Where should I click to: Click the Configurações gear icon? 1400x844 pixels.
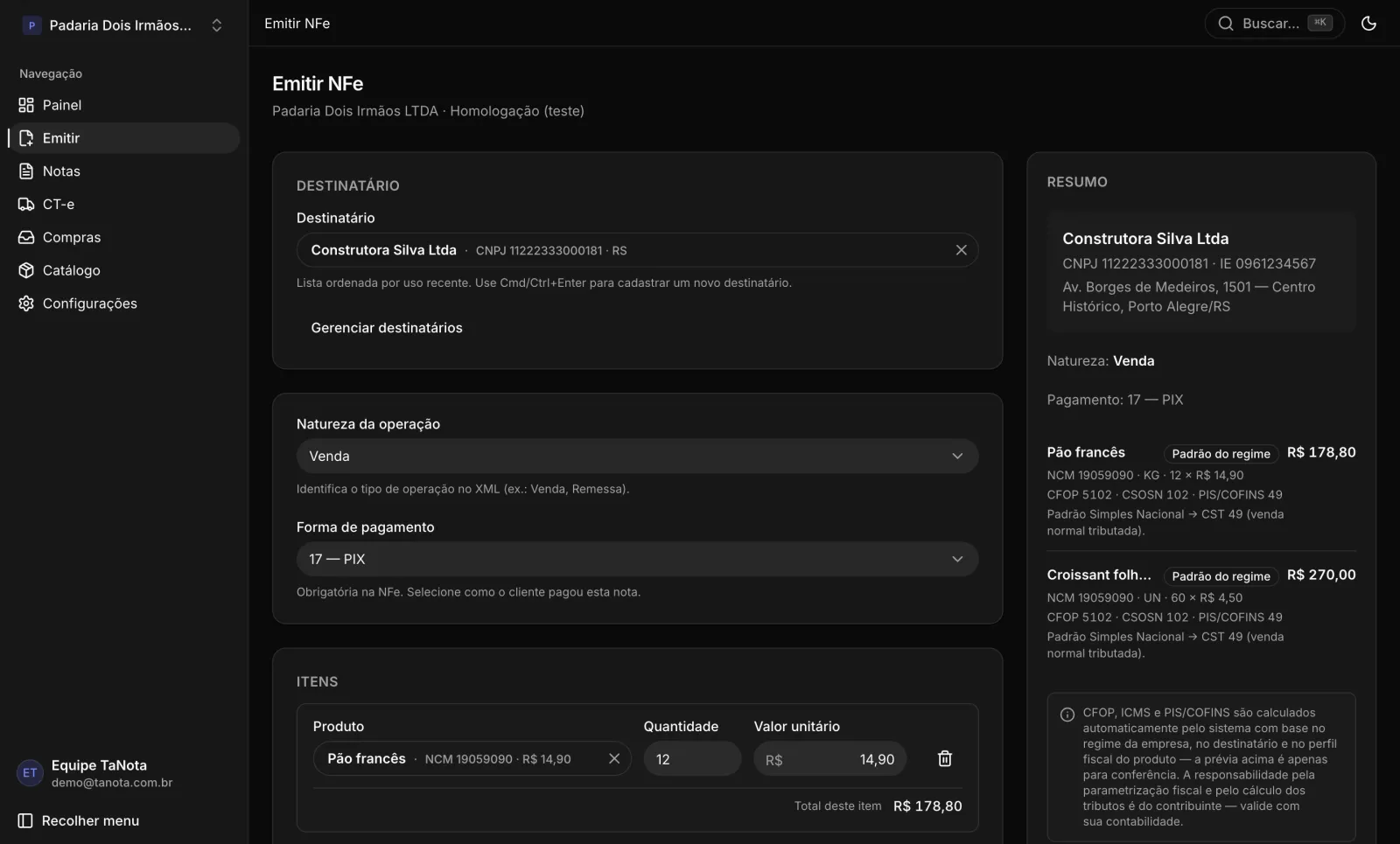[26, 303]
